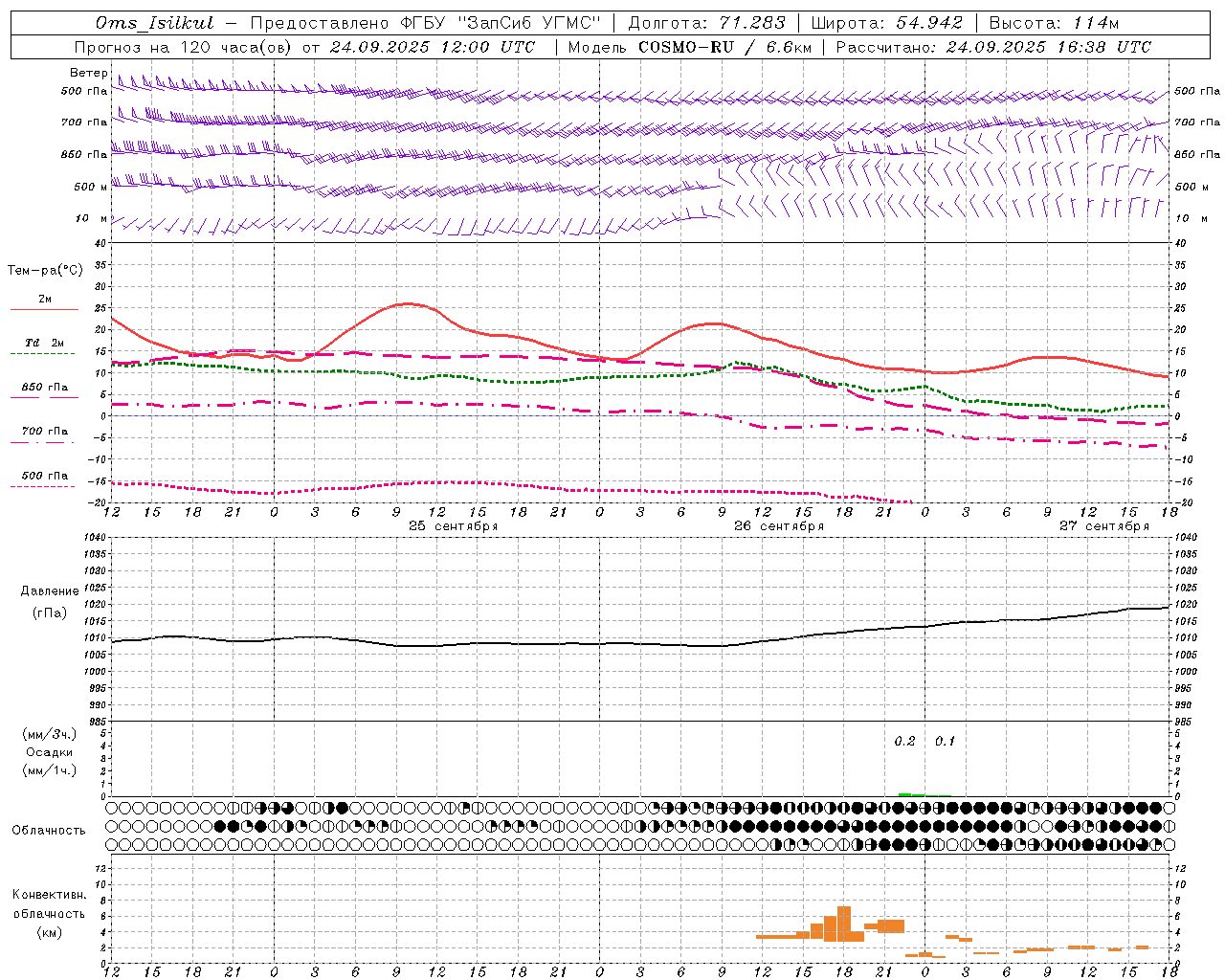Viewport: 1225px width, 980px height.
Task: Click the 26 сентября date label
Action: pos(778,526)
